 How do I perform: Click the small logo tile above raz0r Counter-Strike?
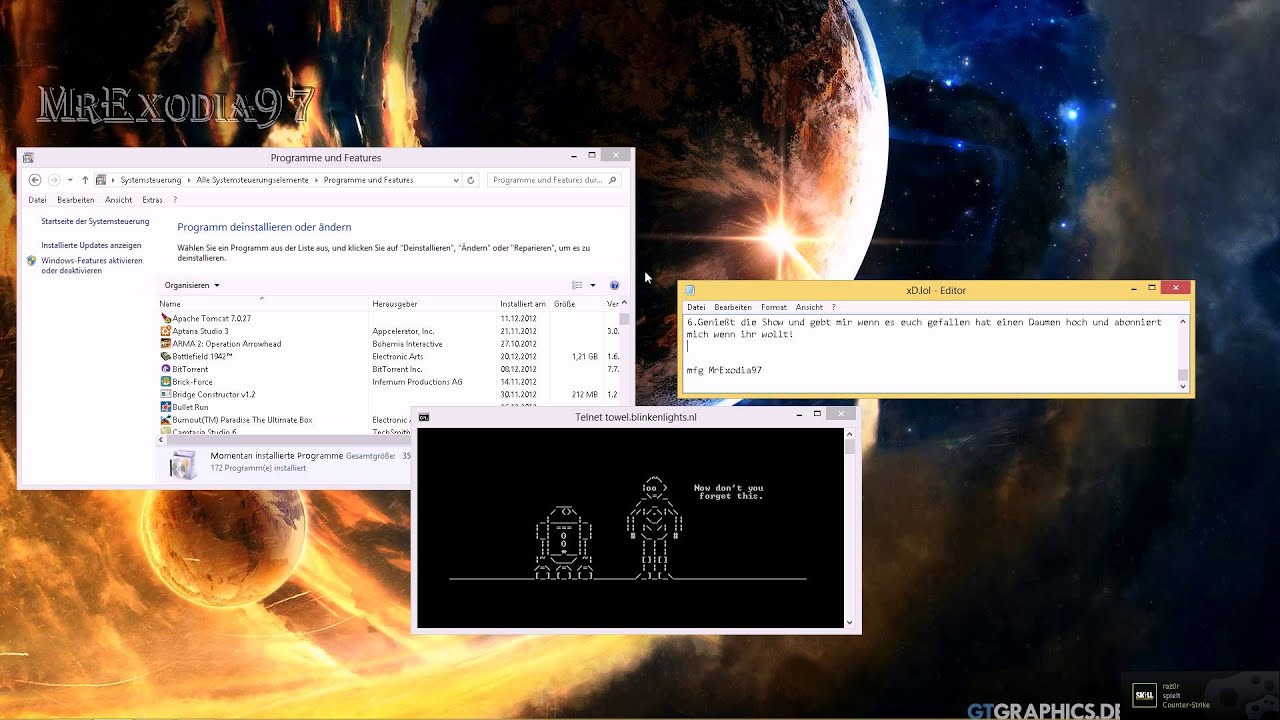tap(1144, 695)
